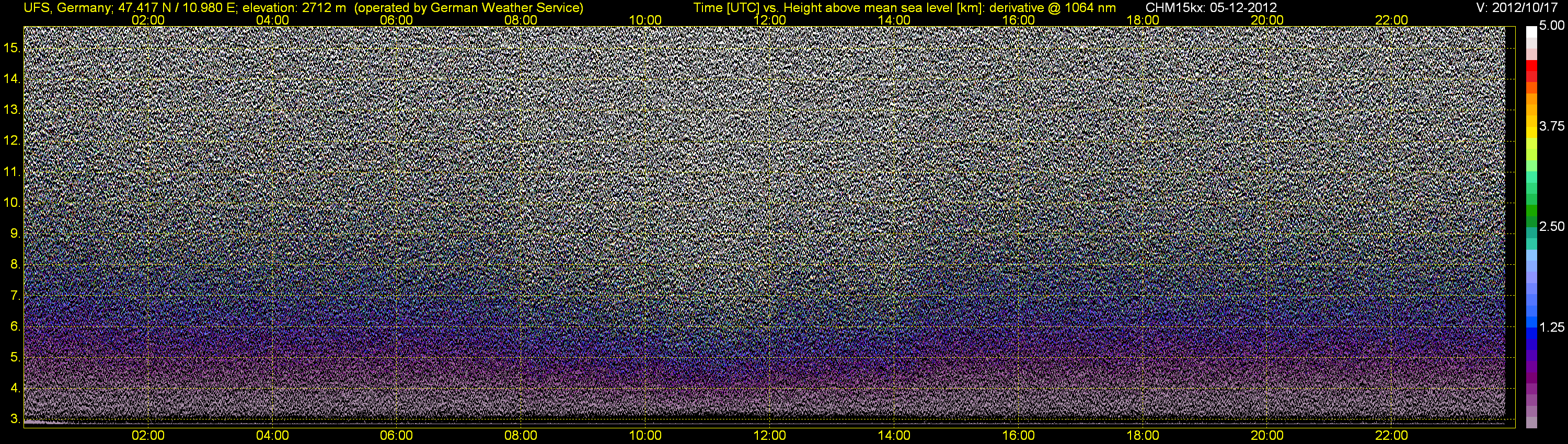Click the height axis label 8.
Image resolution: width=1568 pixels, height=444 pixels.
15,265
